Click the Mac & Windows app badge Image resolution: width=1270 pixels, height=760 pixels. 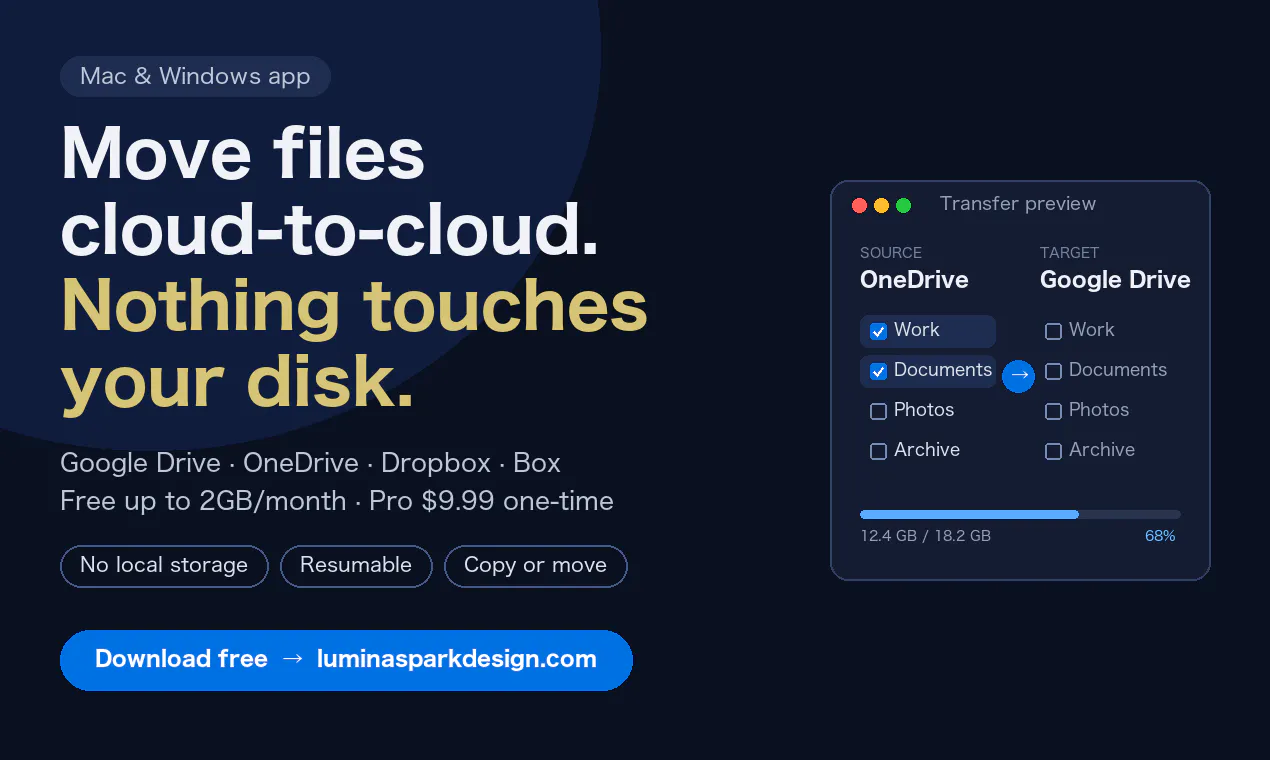pos(195,77)
